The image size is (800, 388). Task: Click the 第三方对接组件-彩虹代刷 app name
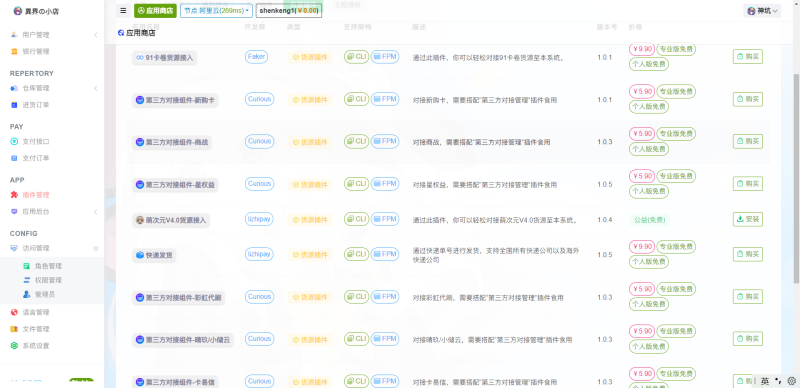point(179,298)
